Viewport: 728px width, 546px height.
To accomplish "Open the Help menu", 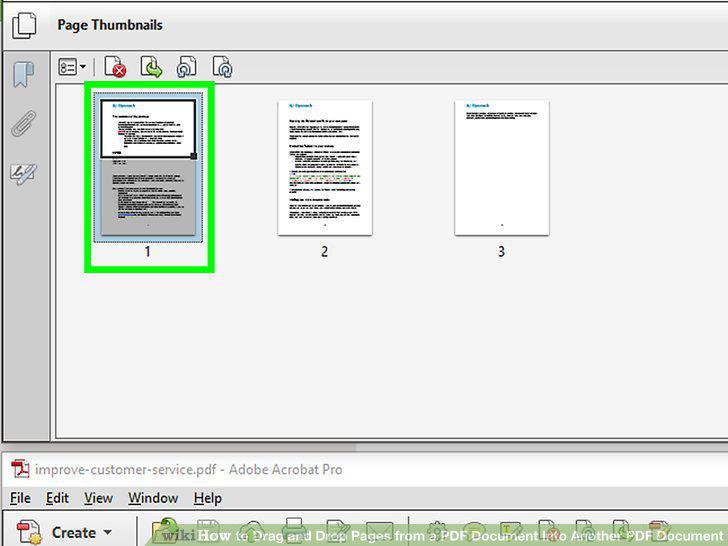I will point(208,498).
